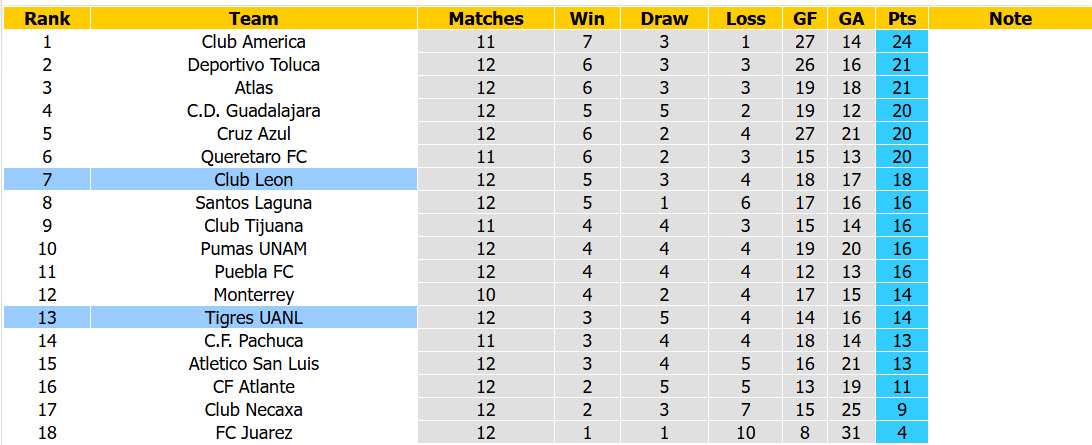Select the Monterrey team name

tap(254, 295)
